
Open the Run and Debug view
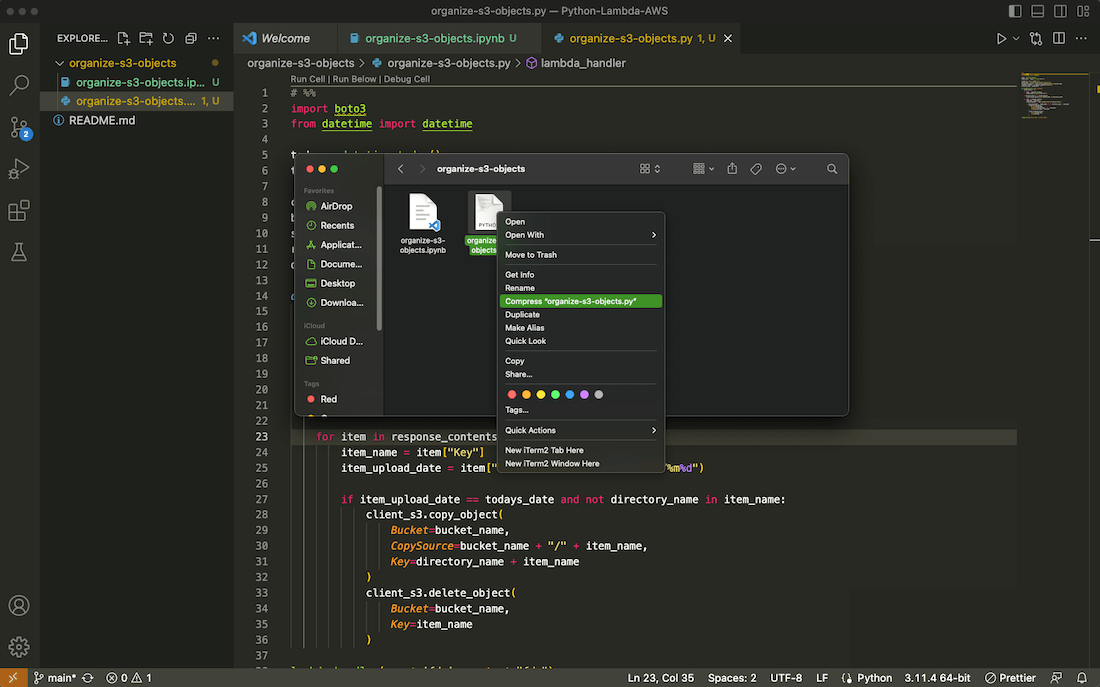click(19, 169)
